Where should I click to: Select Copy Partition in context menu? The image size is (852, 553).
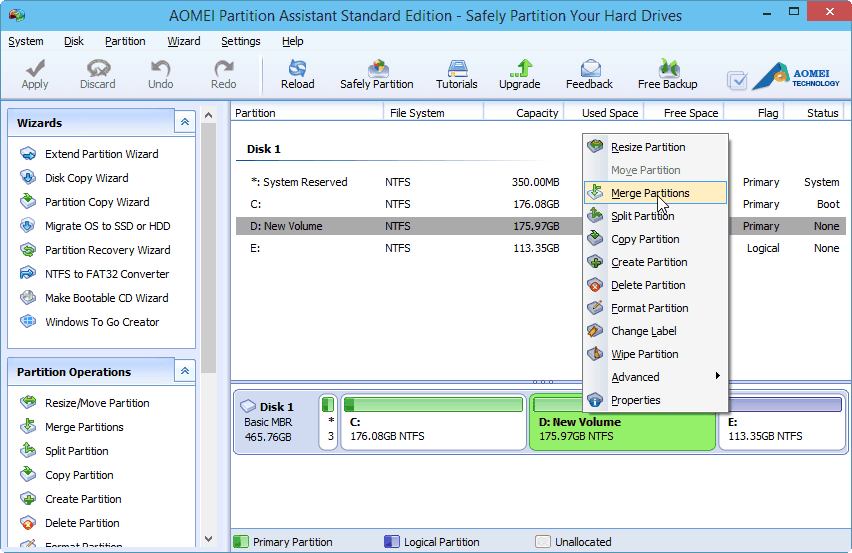tap(655, 239)
